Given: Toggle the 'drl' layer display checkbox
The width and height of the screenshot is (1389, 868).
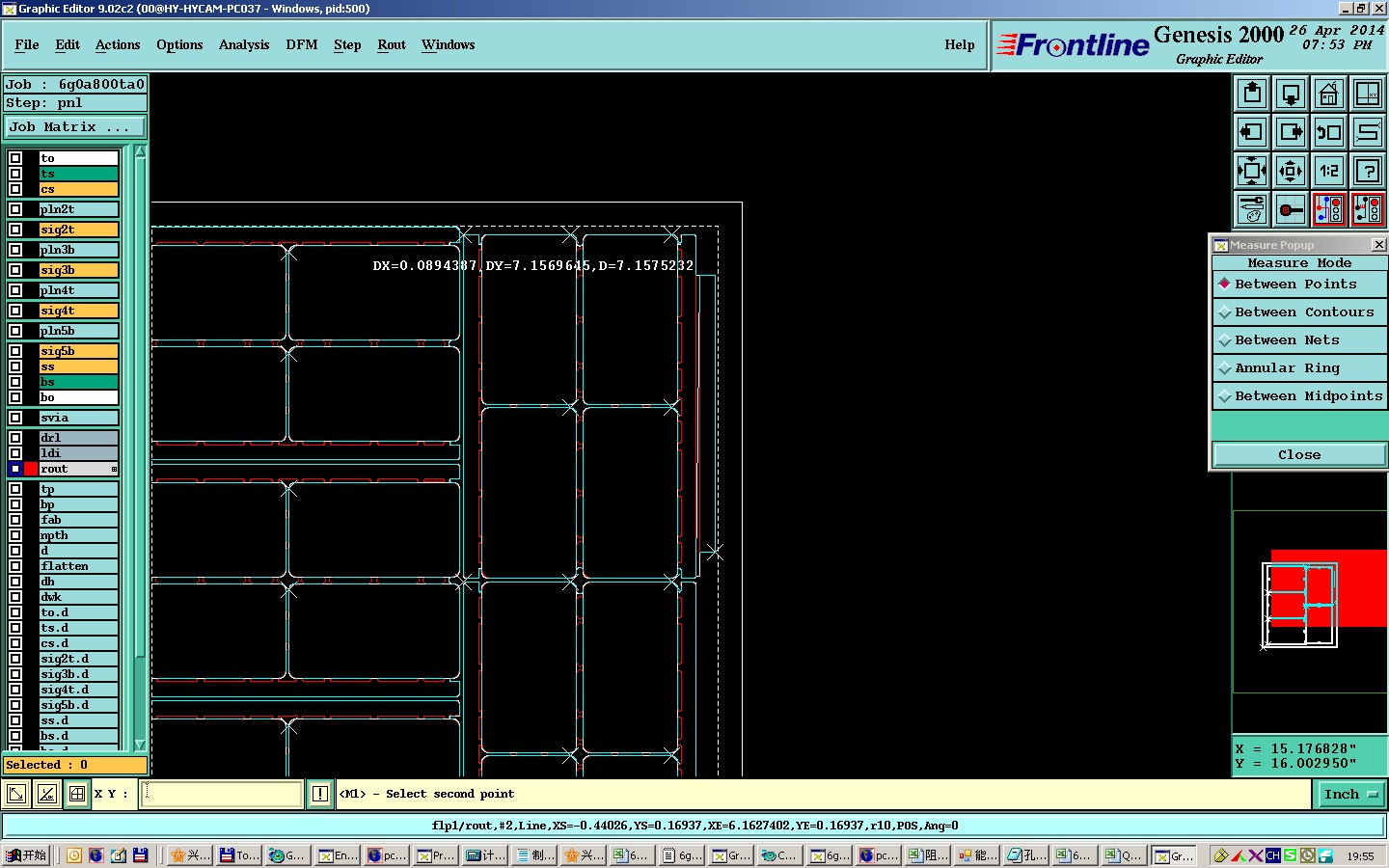Looking at the screenshot, I should click(x=15, y=438).
